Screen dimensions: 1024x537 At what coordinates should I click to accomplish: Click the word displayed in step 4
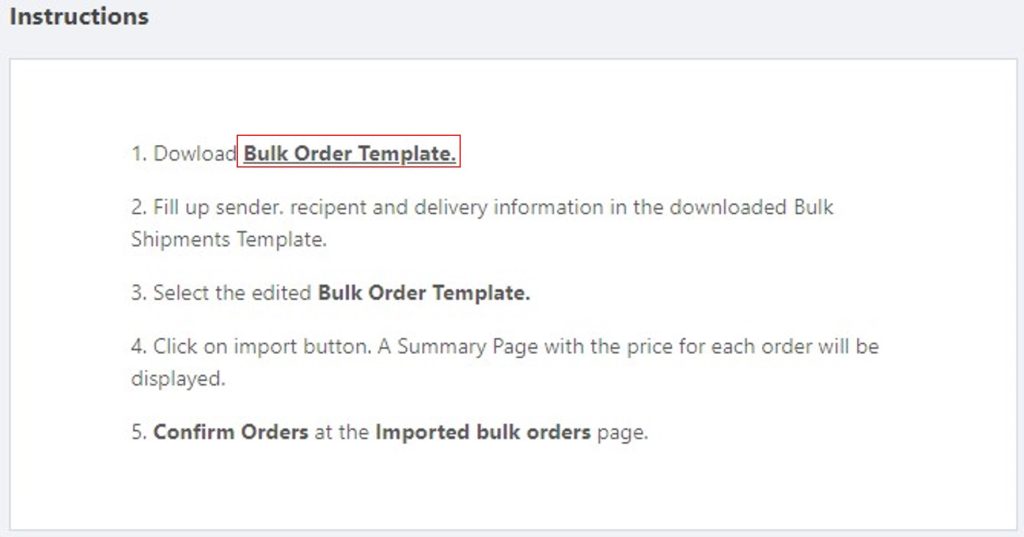178,378
